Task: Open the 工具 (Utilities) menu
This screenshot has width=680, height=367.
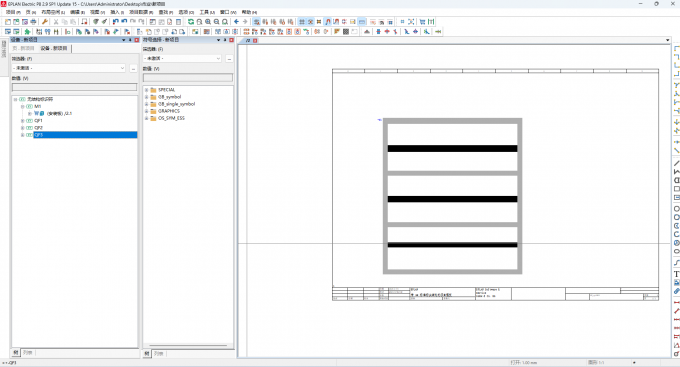Action: click(x=207, y=12)
